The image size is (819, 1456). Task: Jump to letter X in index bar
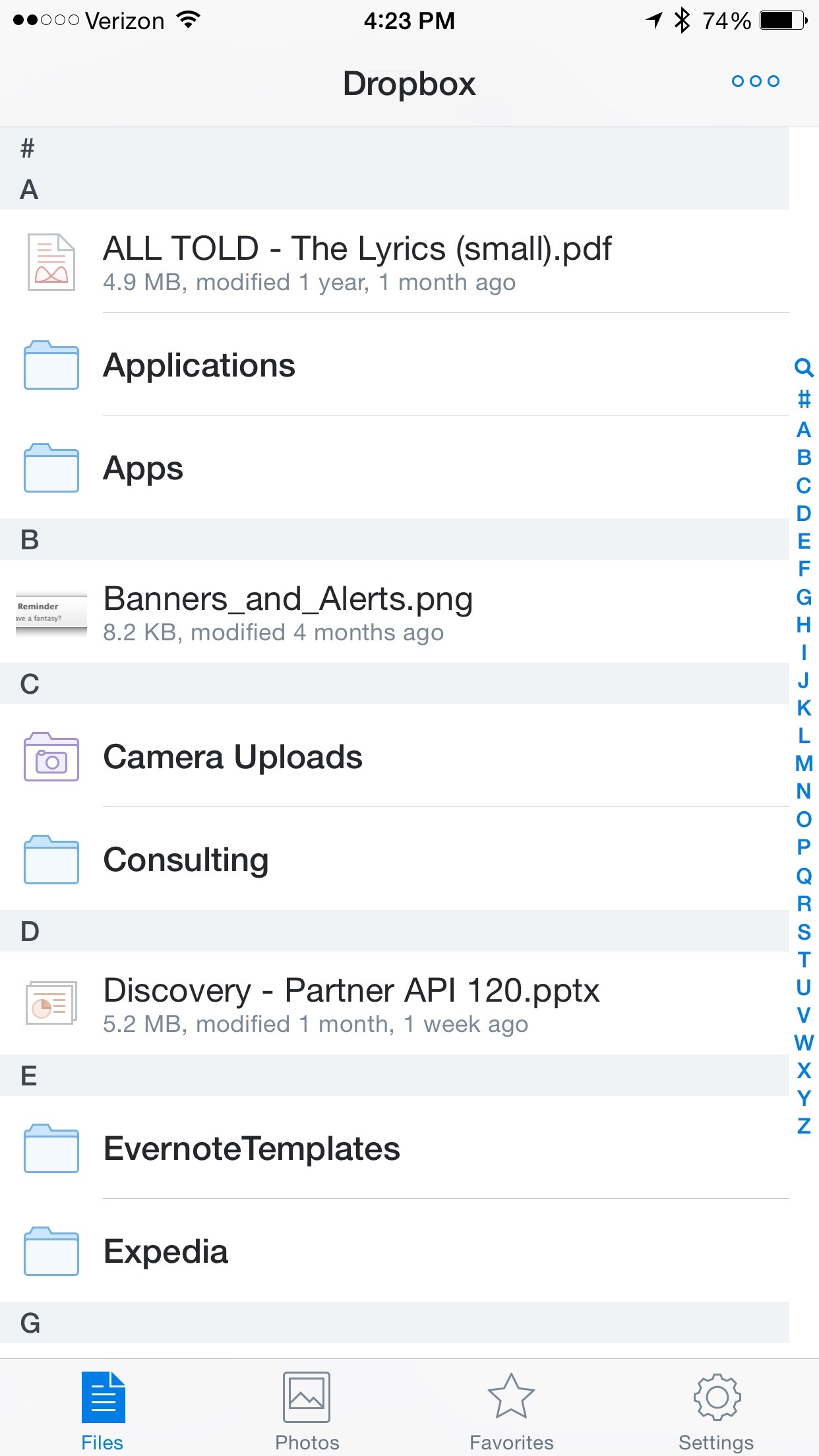point(804,1071)
